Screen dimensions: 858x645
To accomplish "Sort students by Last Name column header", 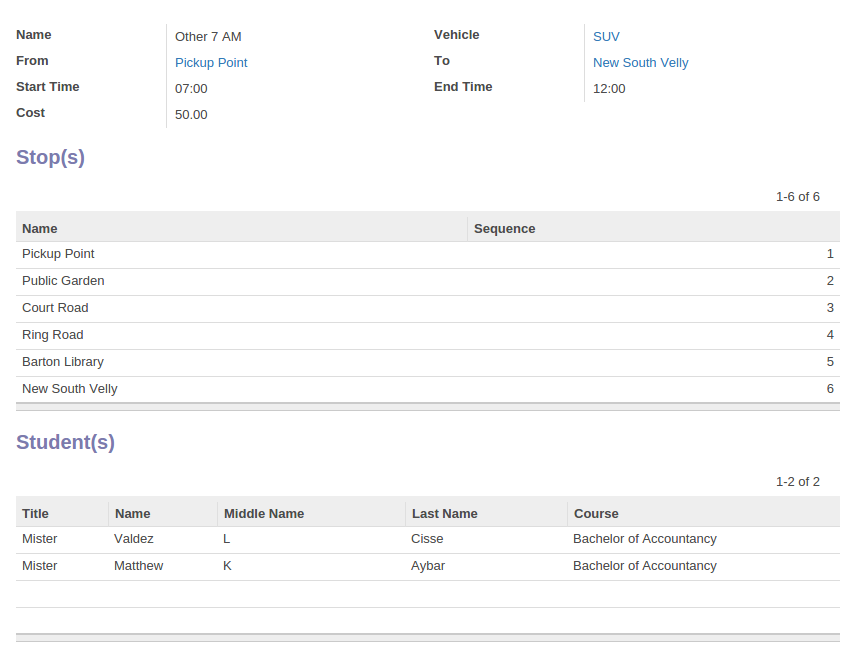I will (x=486, y=514).
